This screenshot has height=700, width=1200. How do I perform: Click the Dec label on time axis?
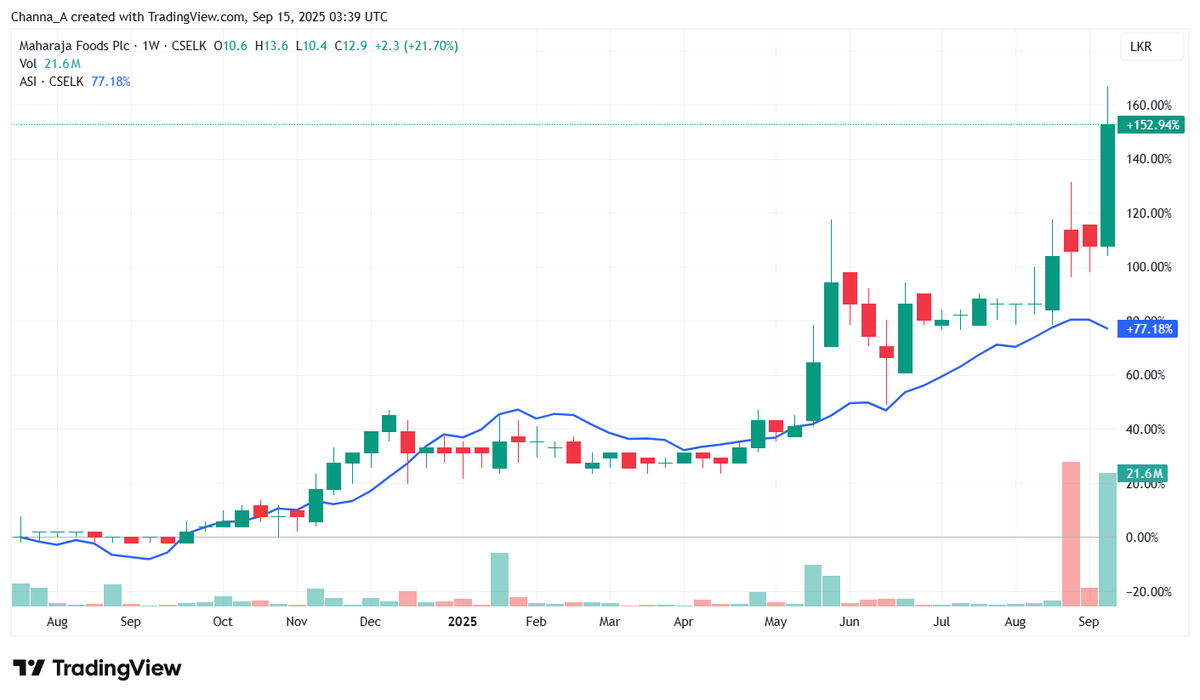pos(370,621)
